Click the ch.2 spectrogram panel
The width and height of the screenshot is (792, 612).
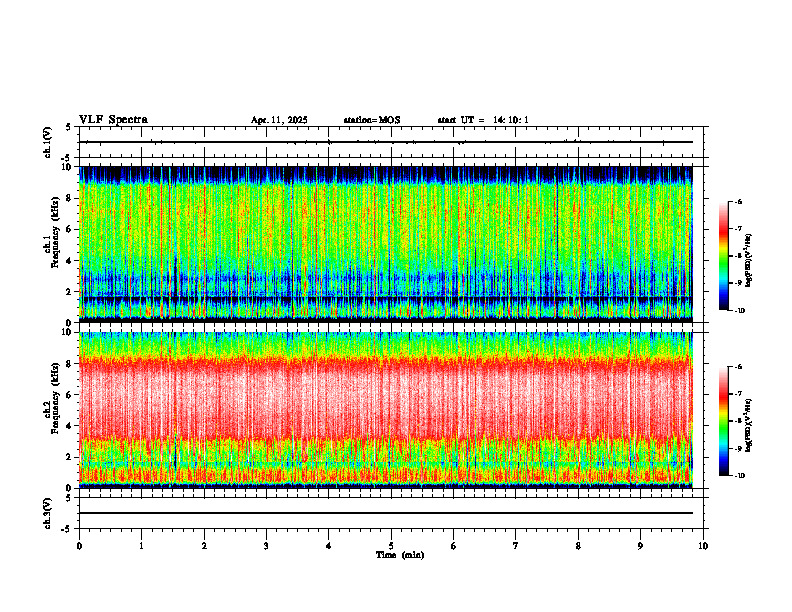point(386,410)
